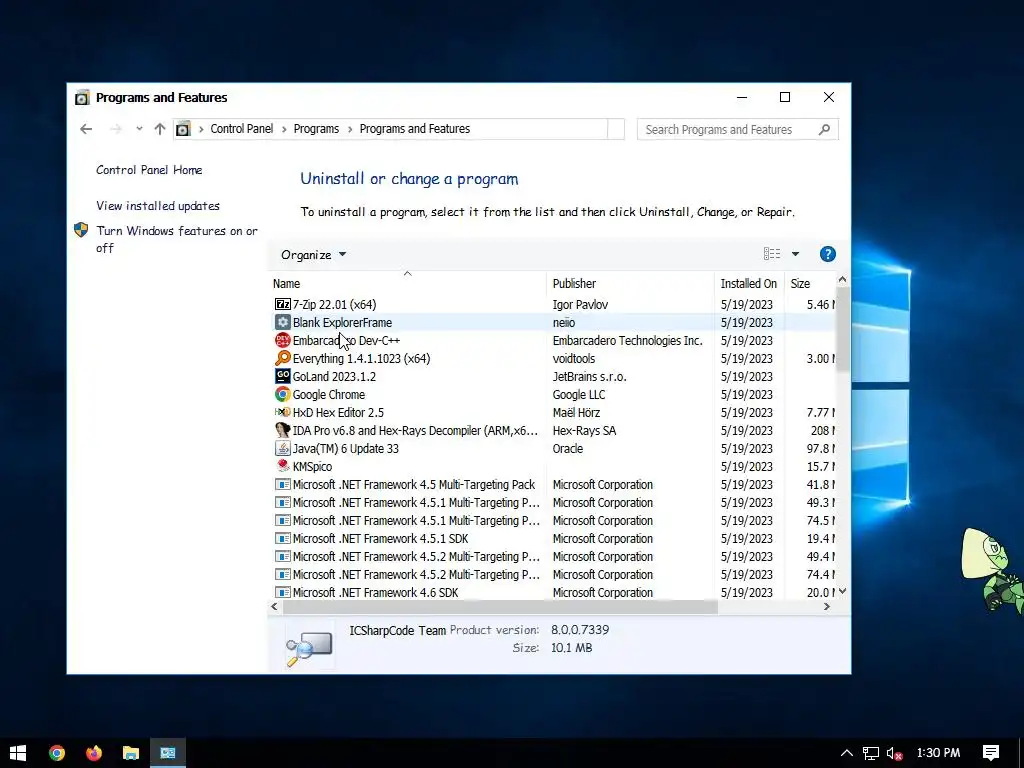Click the horizontal scrollbar right arrow
Screen dimensions: 1024x768
[827, 607]
